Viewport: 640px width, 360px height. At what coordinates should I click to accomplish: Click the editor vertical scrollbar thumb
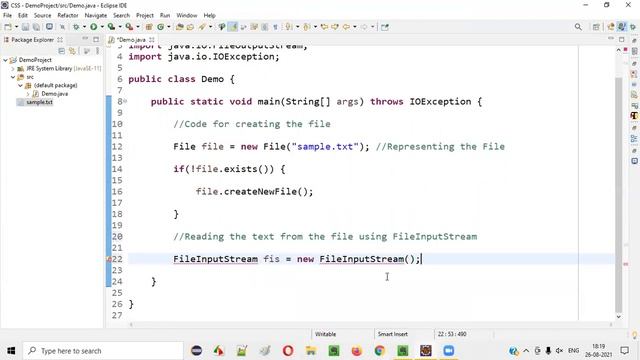click(x=618, y=194)
